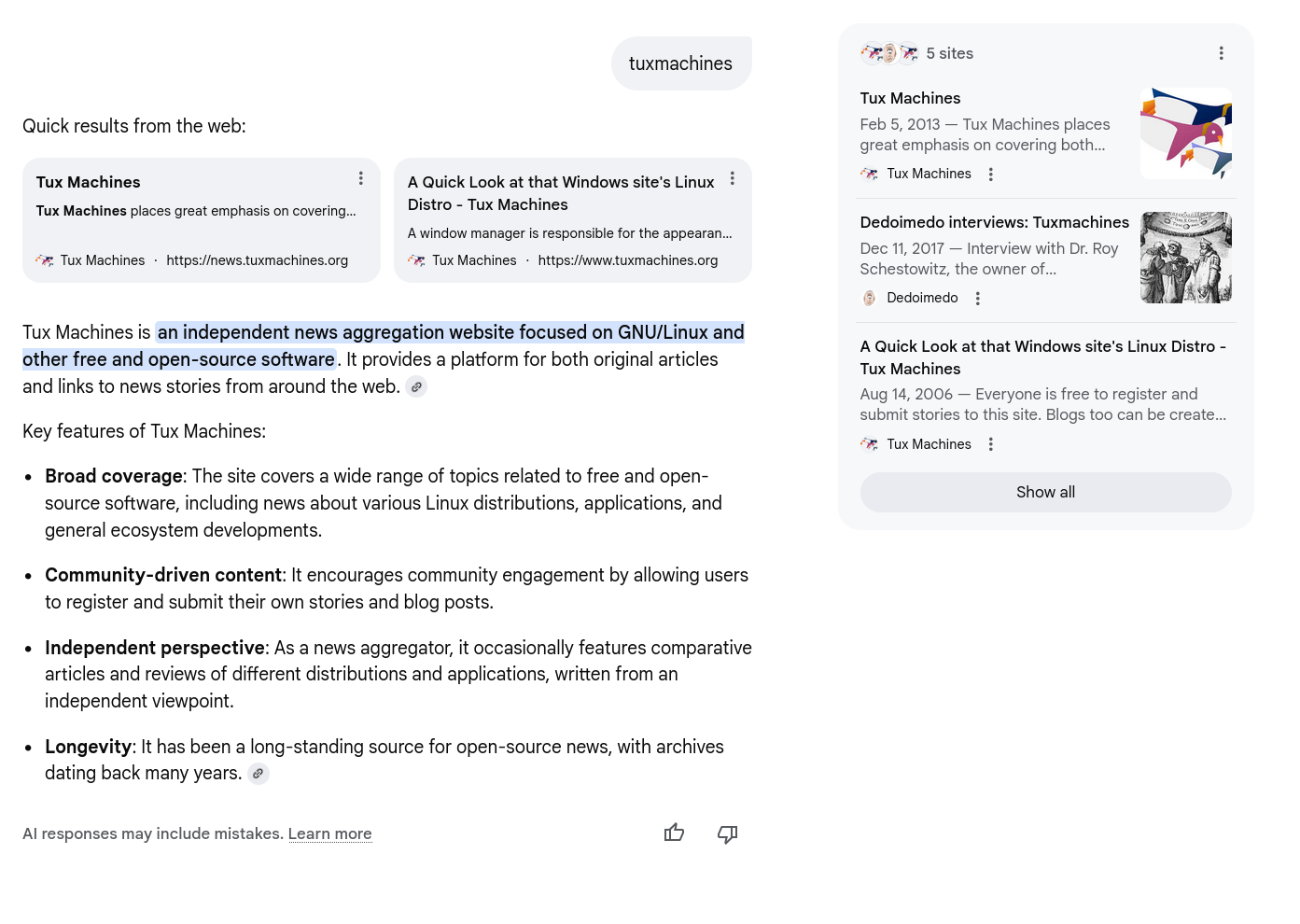Viewport: 1300px width, 924px height.
Task: Click the Tux Machines favicon in the Windows site card
Action: (417, 260)
